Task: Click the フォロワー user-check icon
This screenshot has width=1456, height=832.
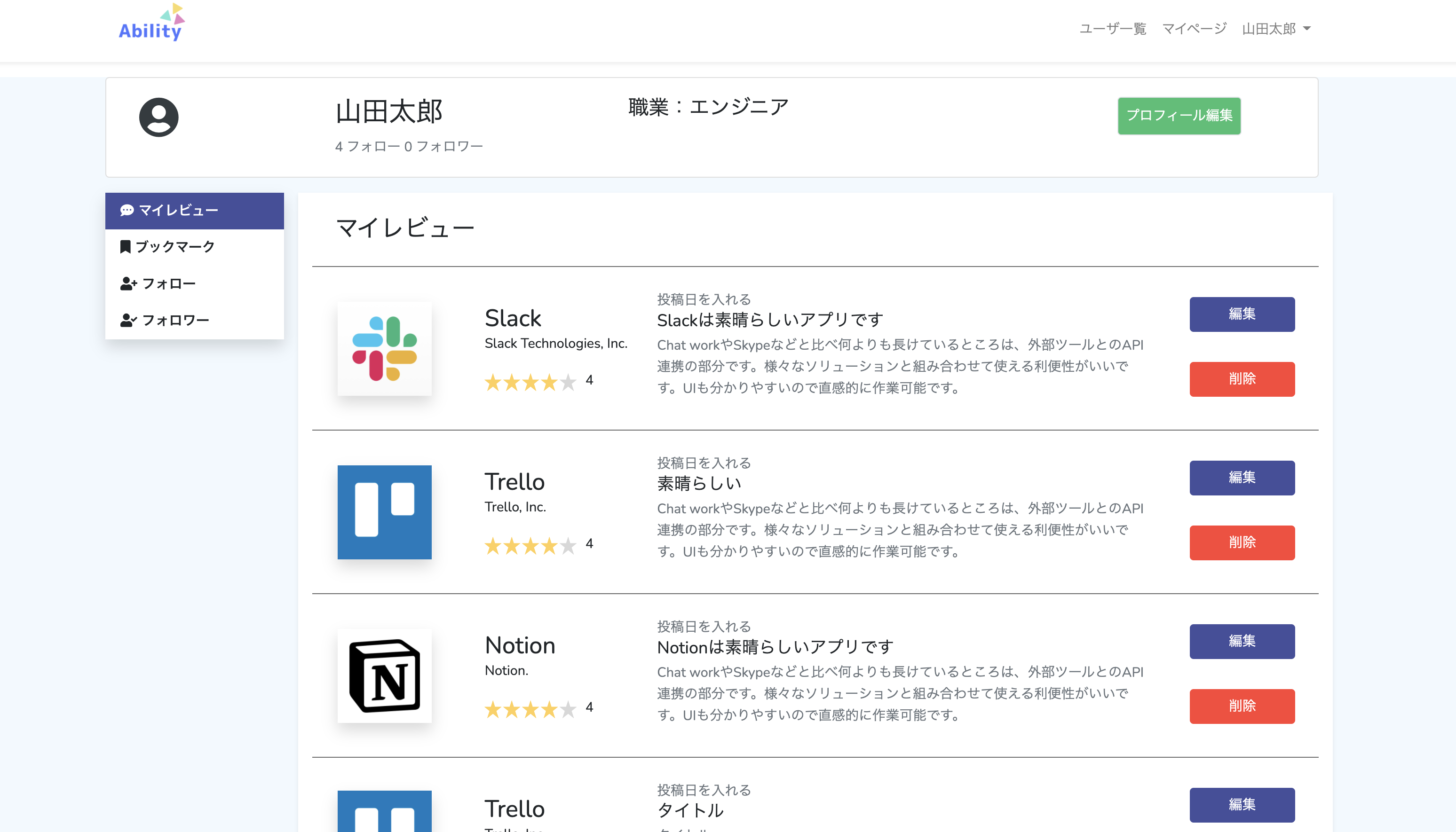Action: pyautogui.click(x=128, y=320)
